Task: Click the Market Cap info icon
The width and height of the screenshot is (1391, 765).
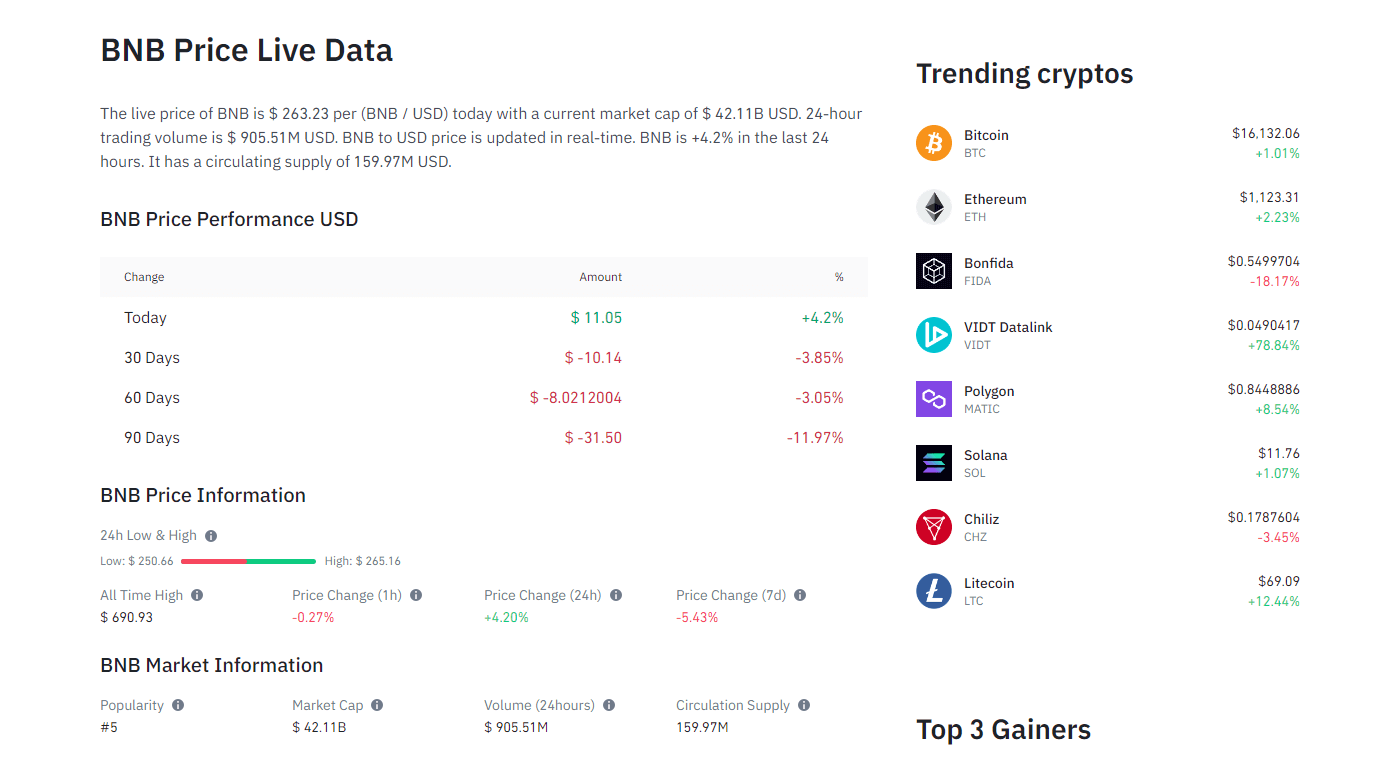Action: coord(376,705)
